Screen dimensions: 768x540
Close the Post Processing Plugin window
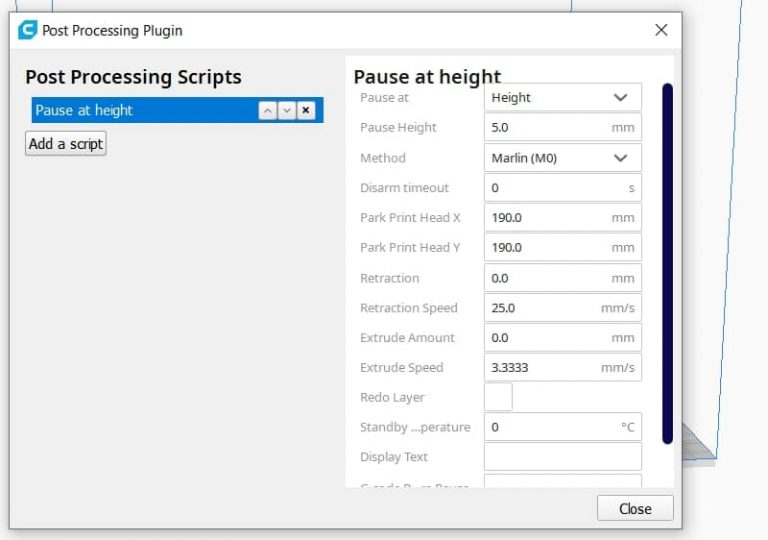pos(660,30)
